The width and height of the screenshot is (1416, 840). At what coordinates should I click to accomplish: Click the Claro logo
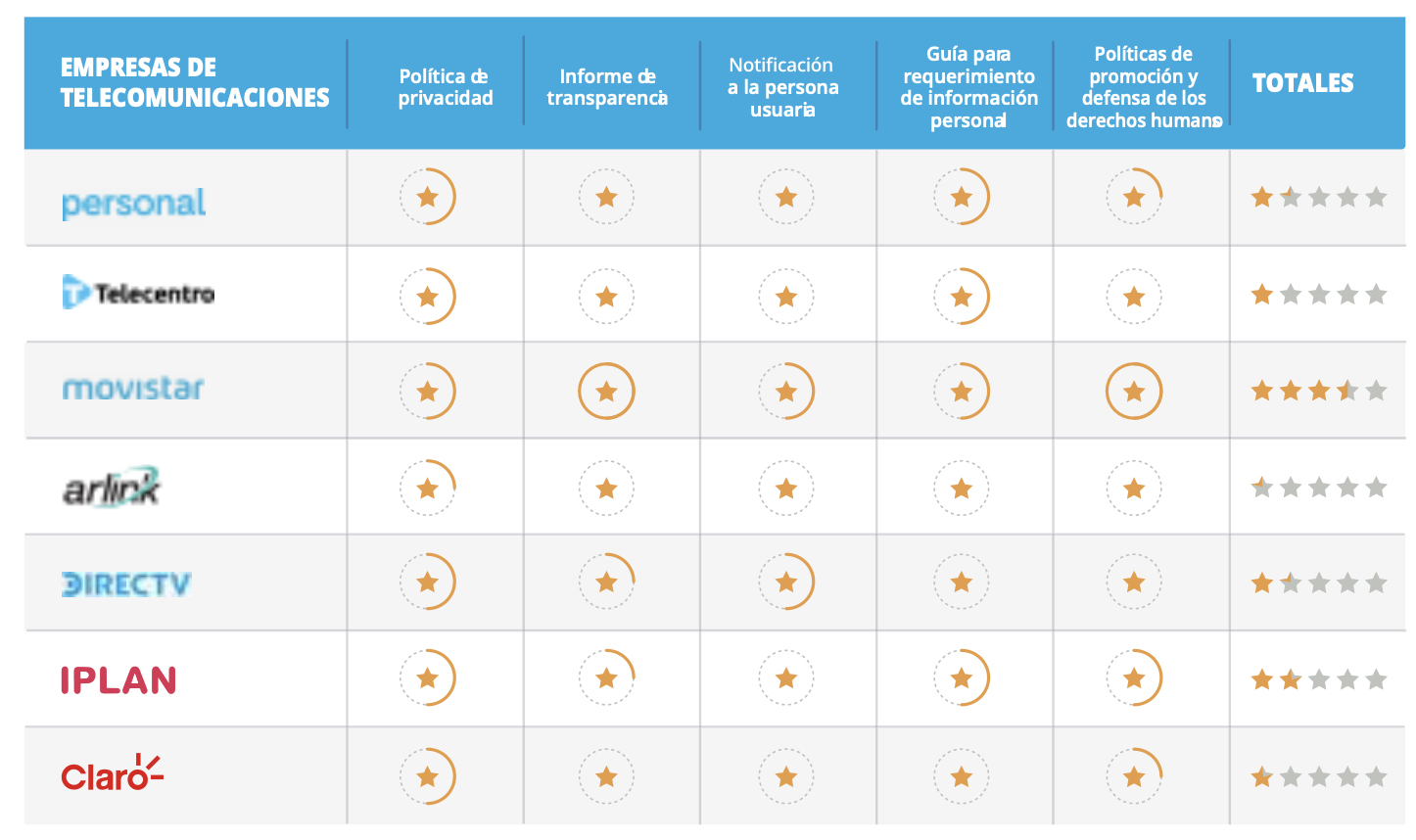click(112, 774)
